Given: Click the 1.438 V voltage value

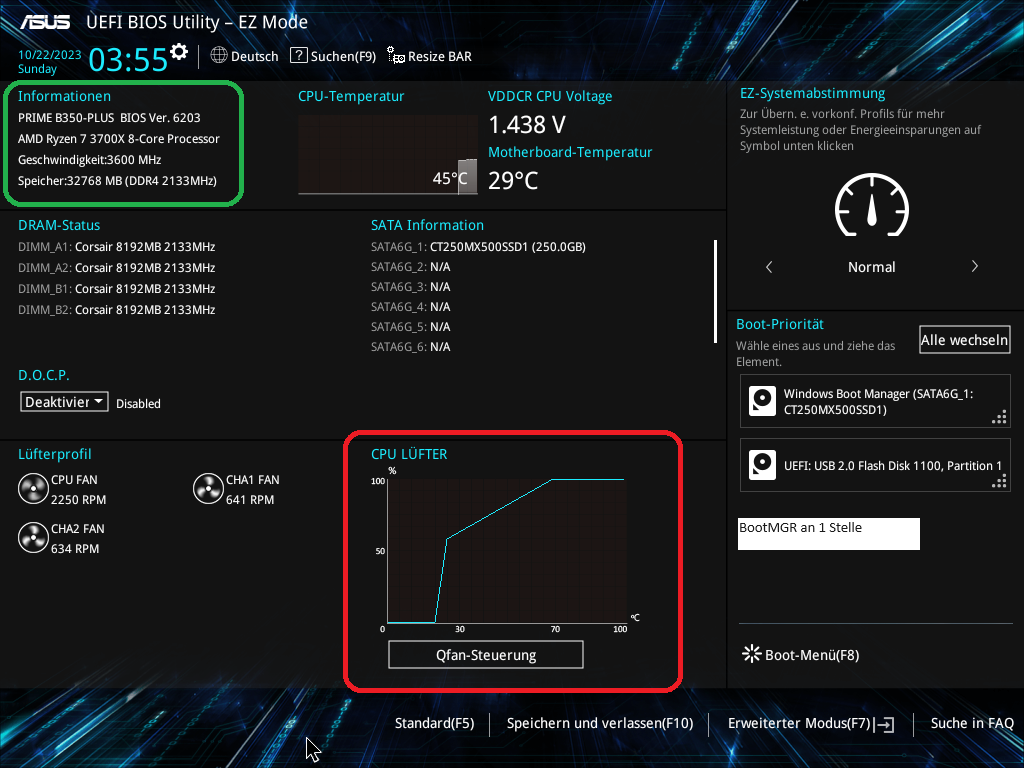Looking at the screenshot, I should click(527, 124).
